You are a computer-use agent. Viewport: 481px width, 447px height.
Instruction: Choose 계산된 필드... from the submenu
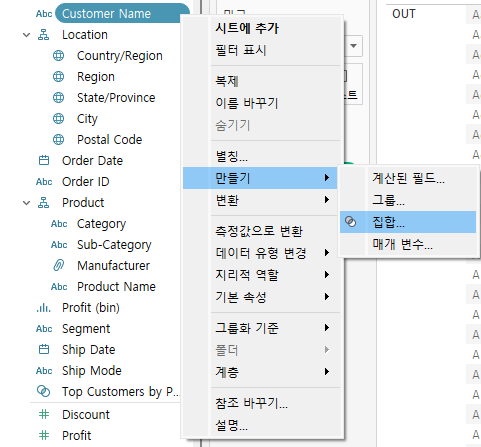click(408, 178)
